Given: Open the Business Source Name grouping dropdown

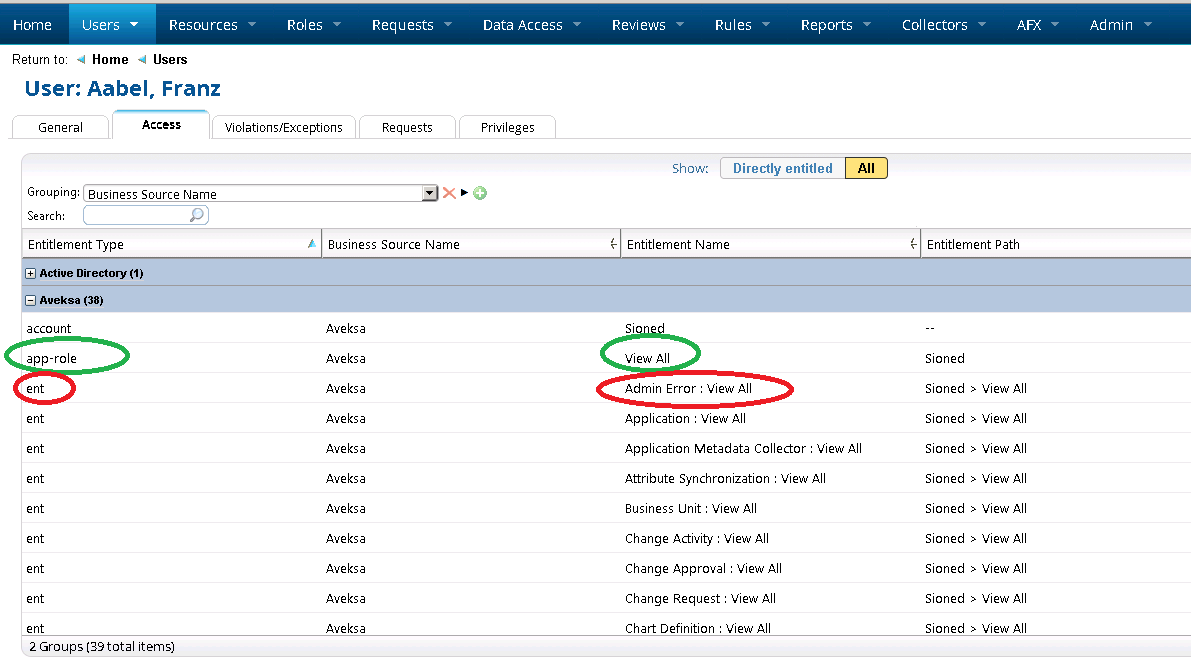Looking at the screenshot, I should (429, 192).
